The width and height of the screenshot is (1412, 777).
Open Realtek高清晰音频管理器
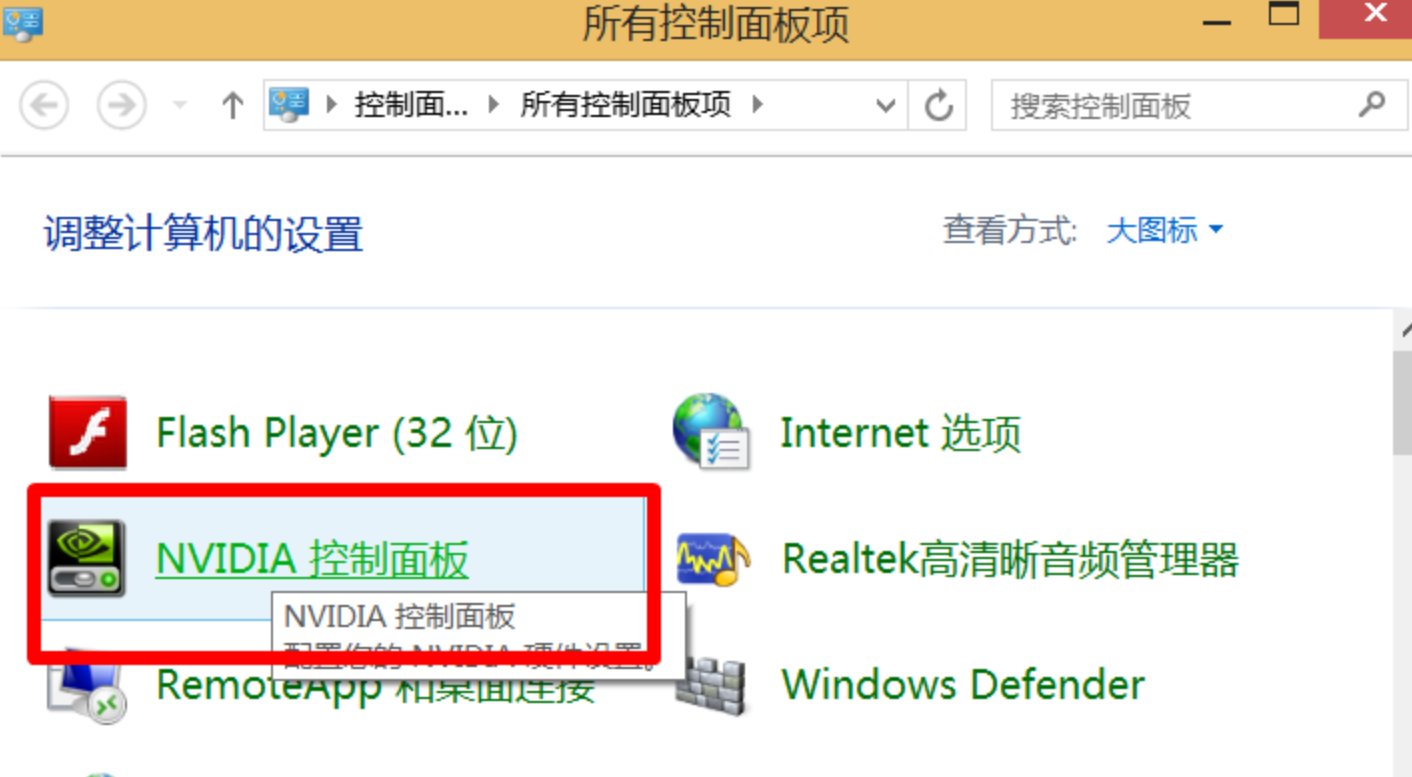pyautogui.click(x=1010, y=561)
